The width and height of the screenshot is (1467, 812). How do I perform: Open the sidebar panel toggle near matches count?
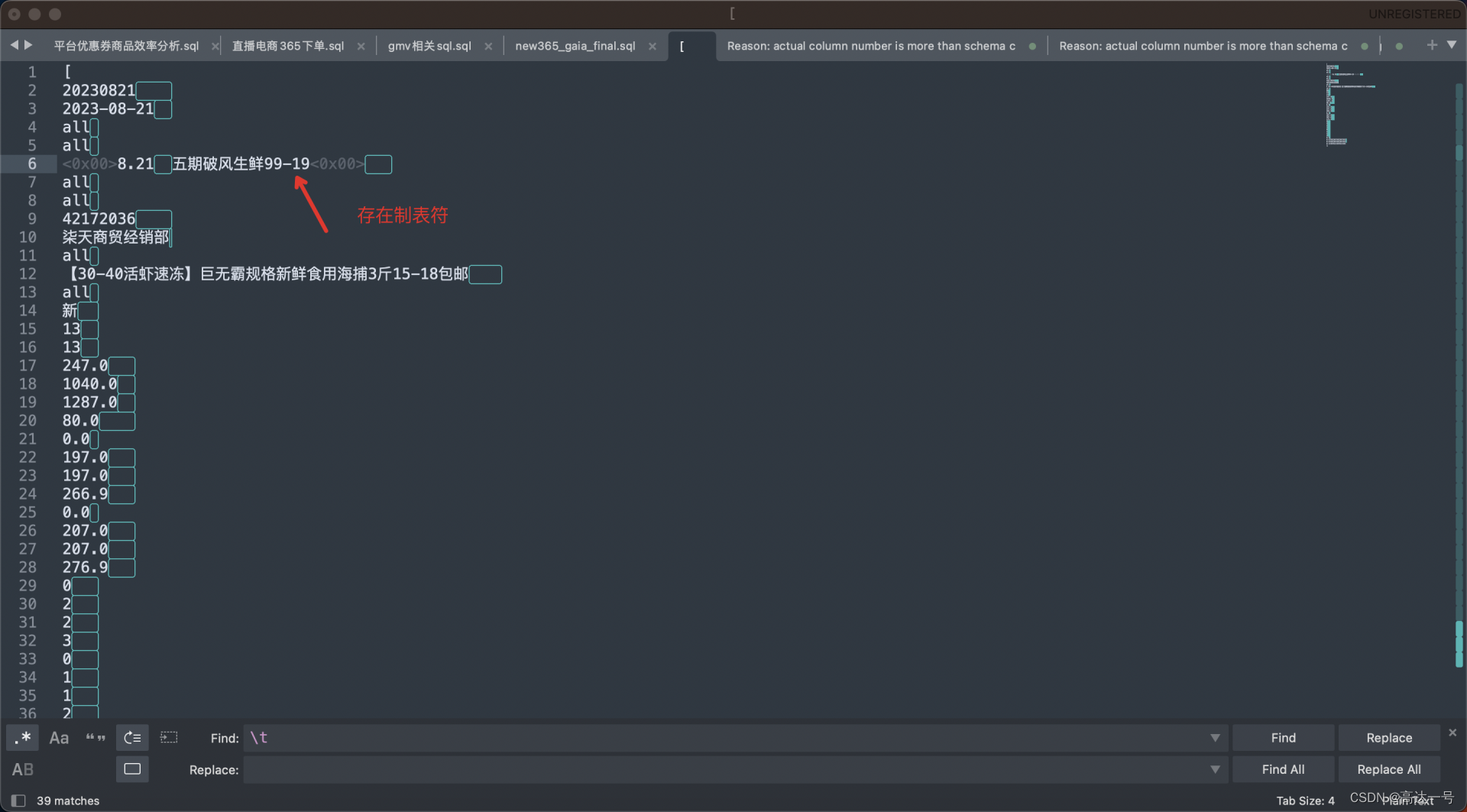[17, 800]
